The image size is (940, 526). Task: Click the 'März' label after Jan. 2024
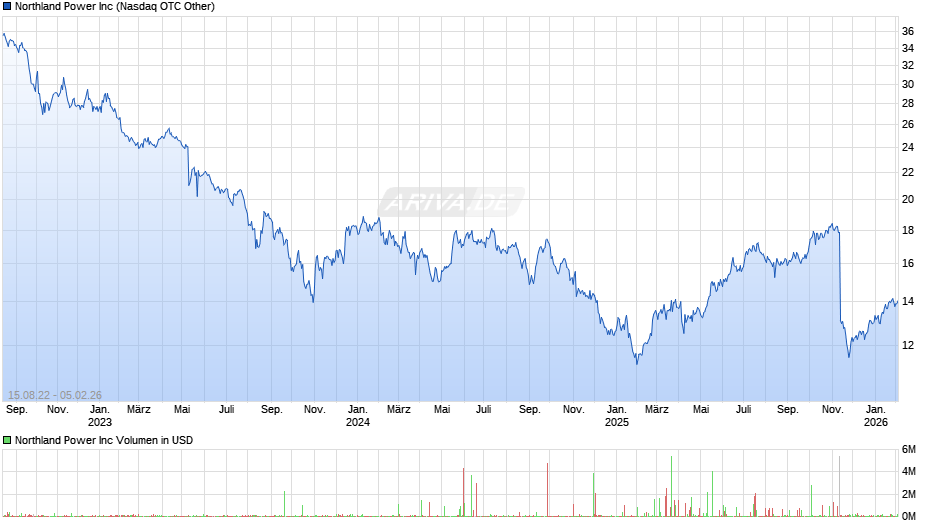(x=399, y=410)
